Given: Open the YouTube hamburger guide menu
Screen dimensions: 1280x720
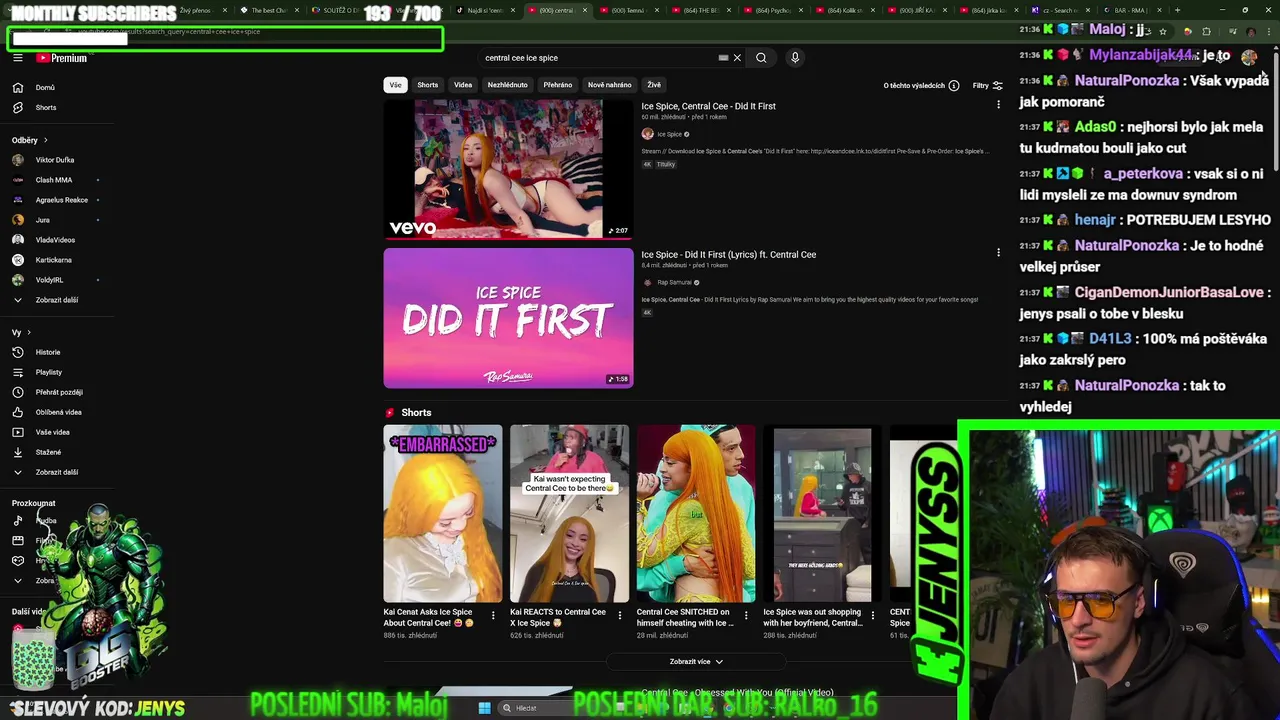Looking at the screenshot, I should [17, 58].
